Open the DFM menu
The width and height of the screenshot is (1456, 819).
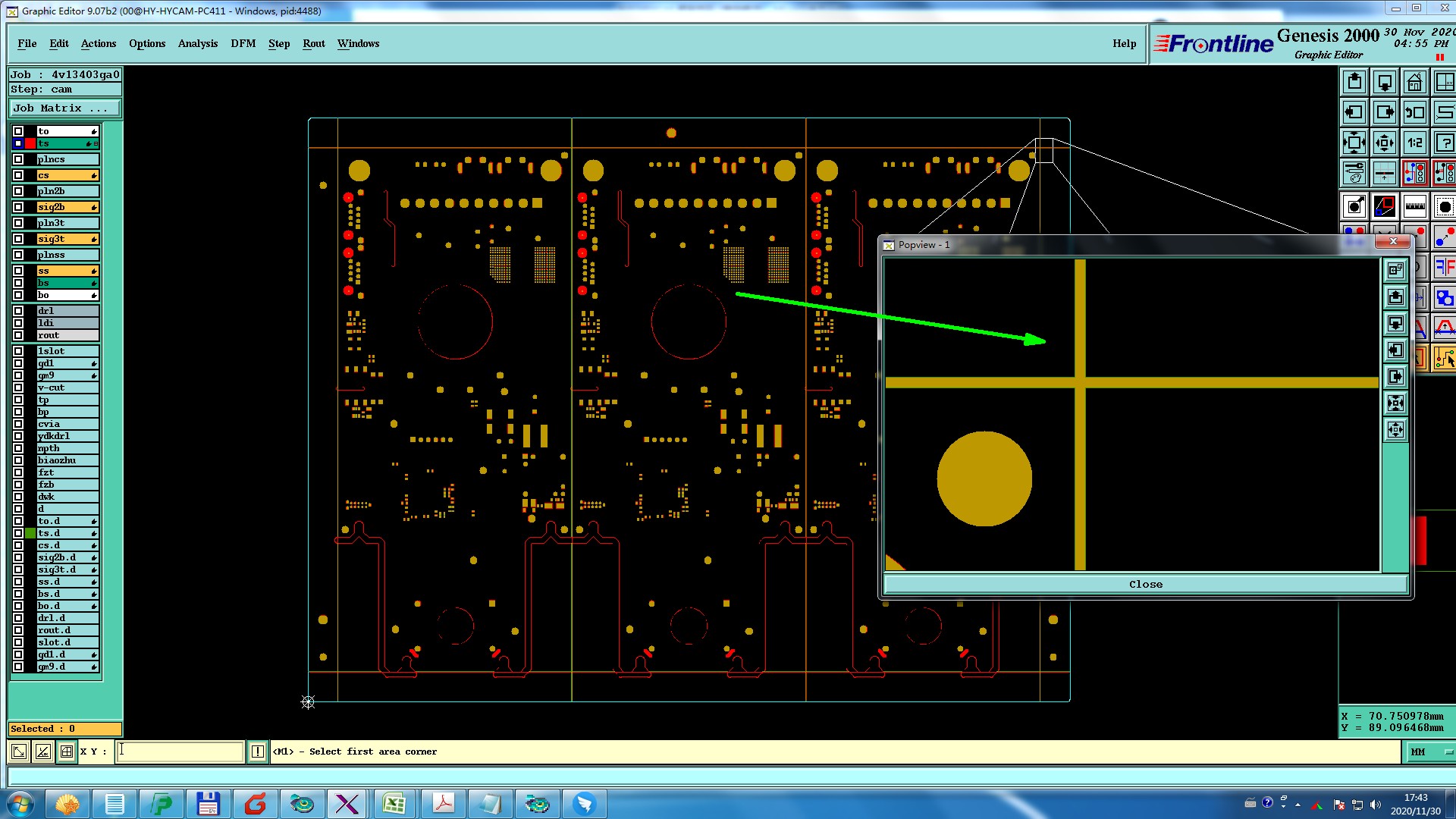[x=243, y=43]
